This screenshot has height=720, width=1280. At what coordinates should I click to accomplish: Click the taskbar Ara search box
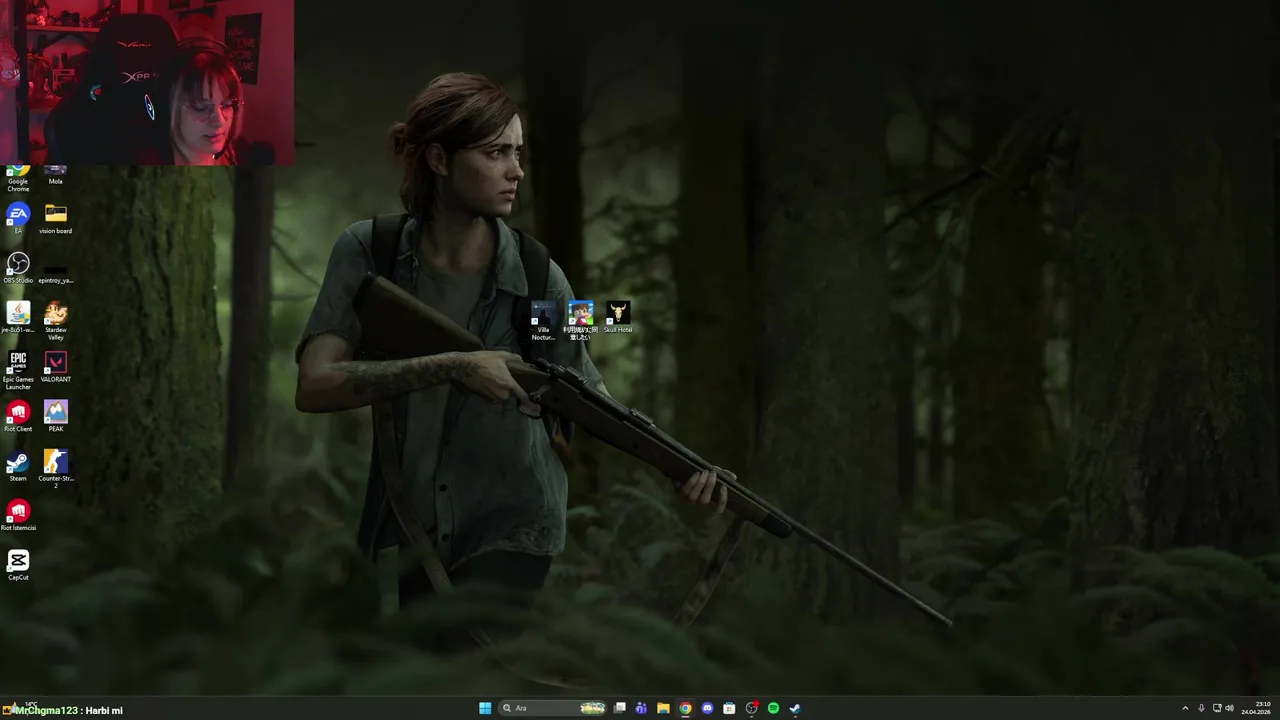553,708
